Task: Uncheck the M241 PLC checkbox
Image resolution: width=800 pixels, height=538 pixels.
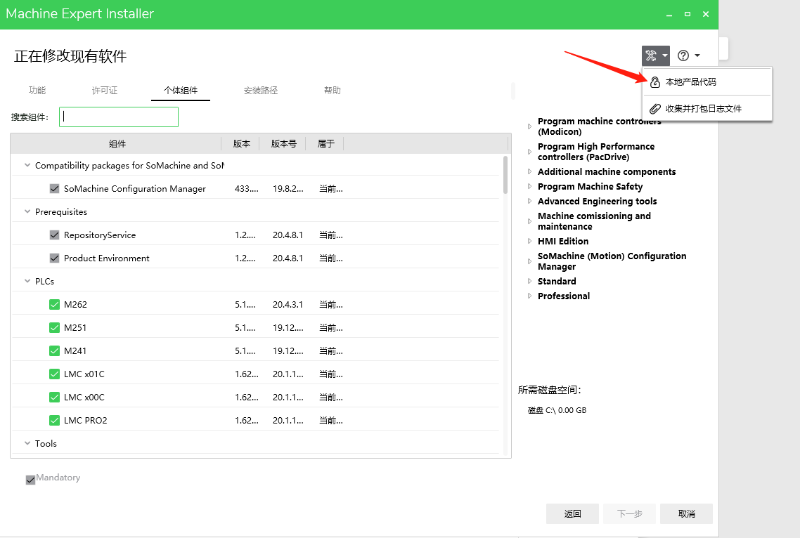Action: pyautogui.click(x=55, y=351)
